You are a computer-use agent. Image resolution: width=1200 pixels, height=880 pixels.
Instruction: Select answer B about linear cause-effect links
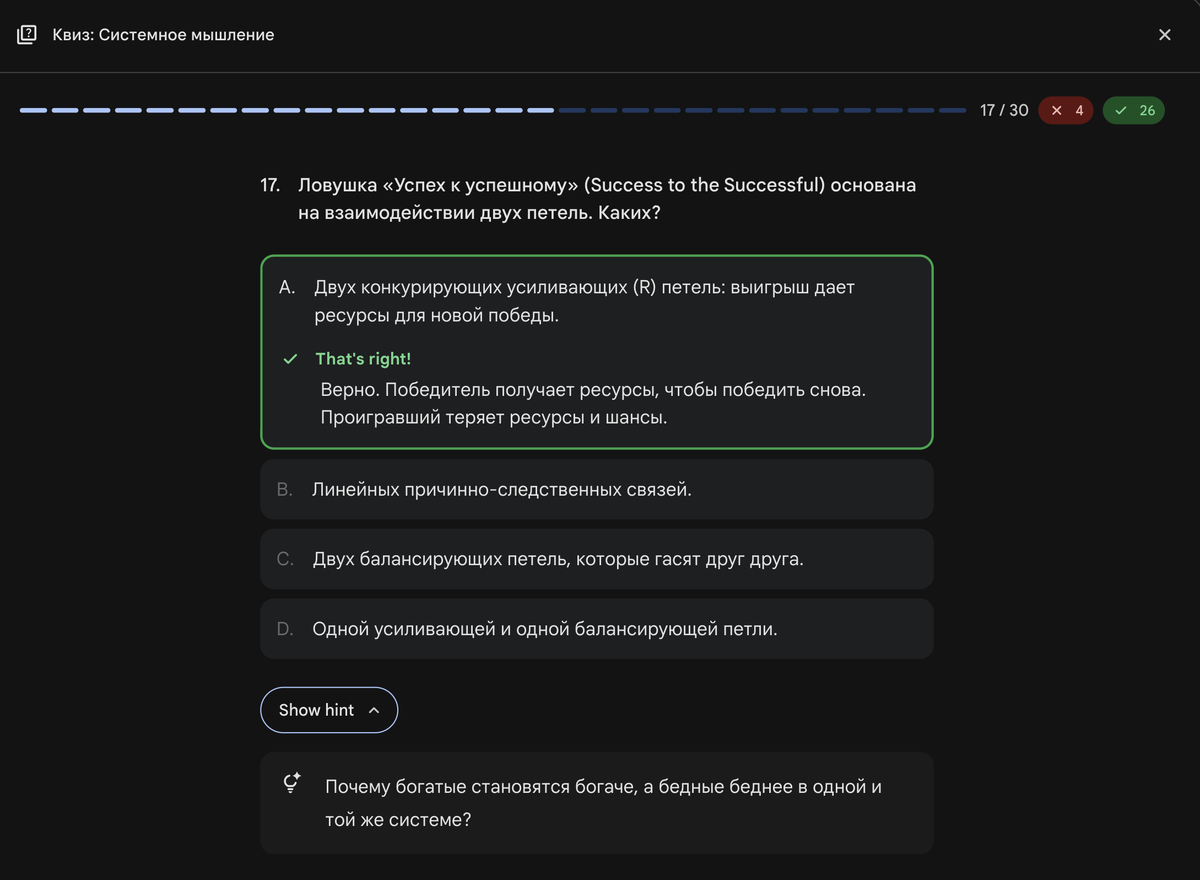[x=596, y=489]
